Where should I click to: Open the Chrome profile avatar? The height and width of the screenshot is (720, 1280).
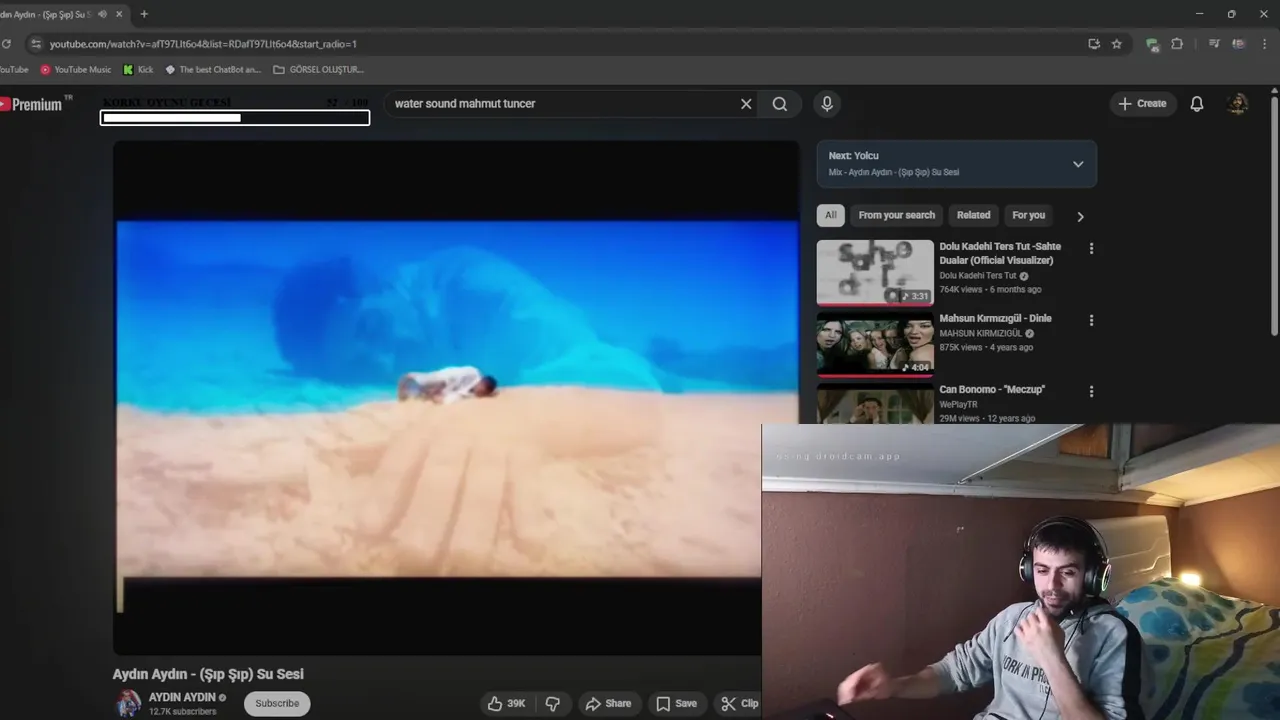[x=1239, y=44]
